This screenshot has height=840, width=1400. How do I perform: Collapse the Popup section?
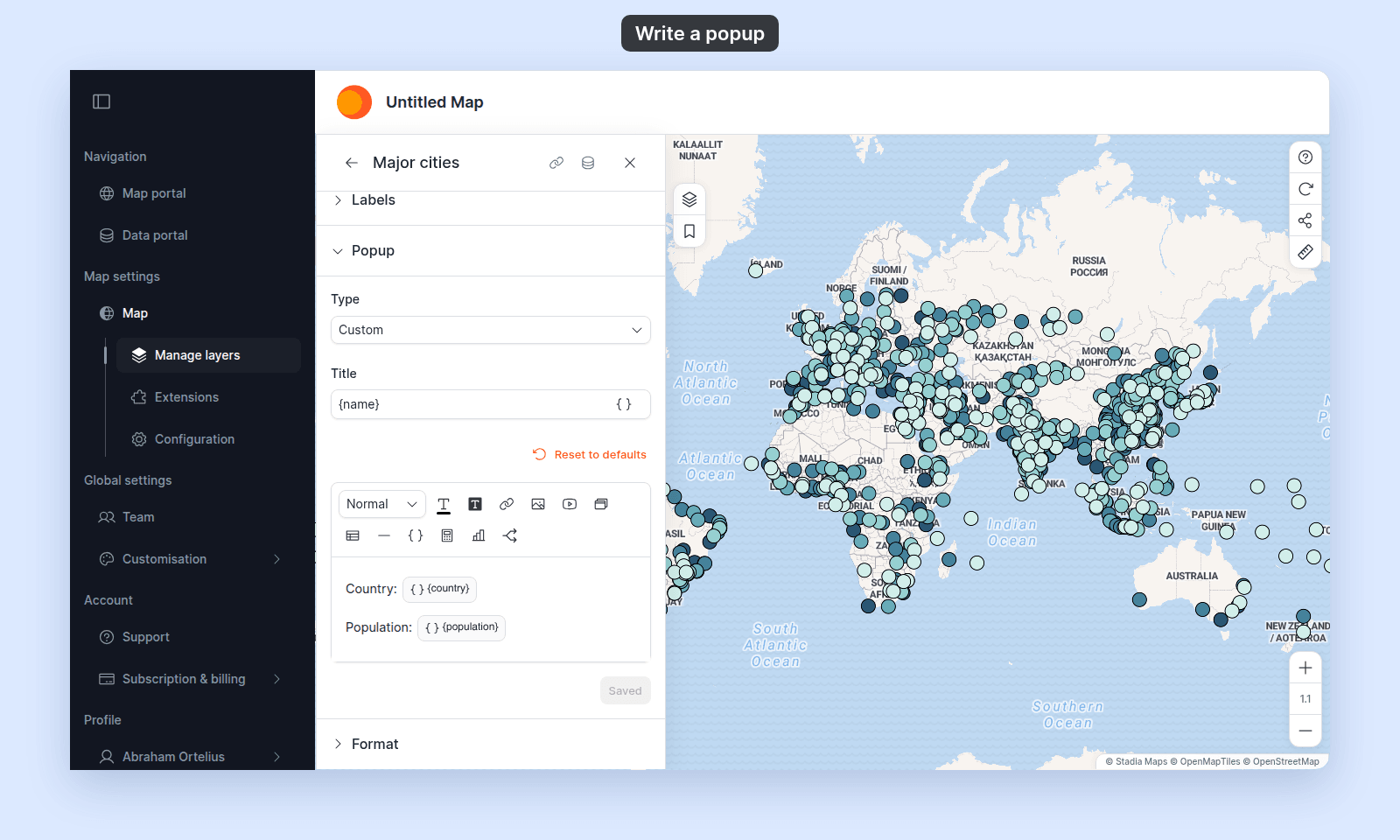click(491, 251)
